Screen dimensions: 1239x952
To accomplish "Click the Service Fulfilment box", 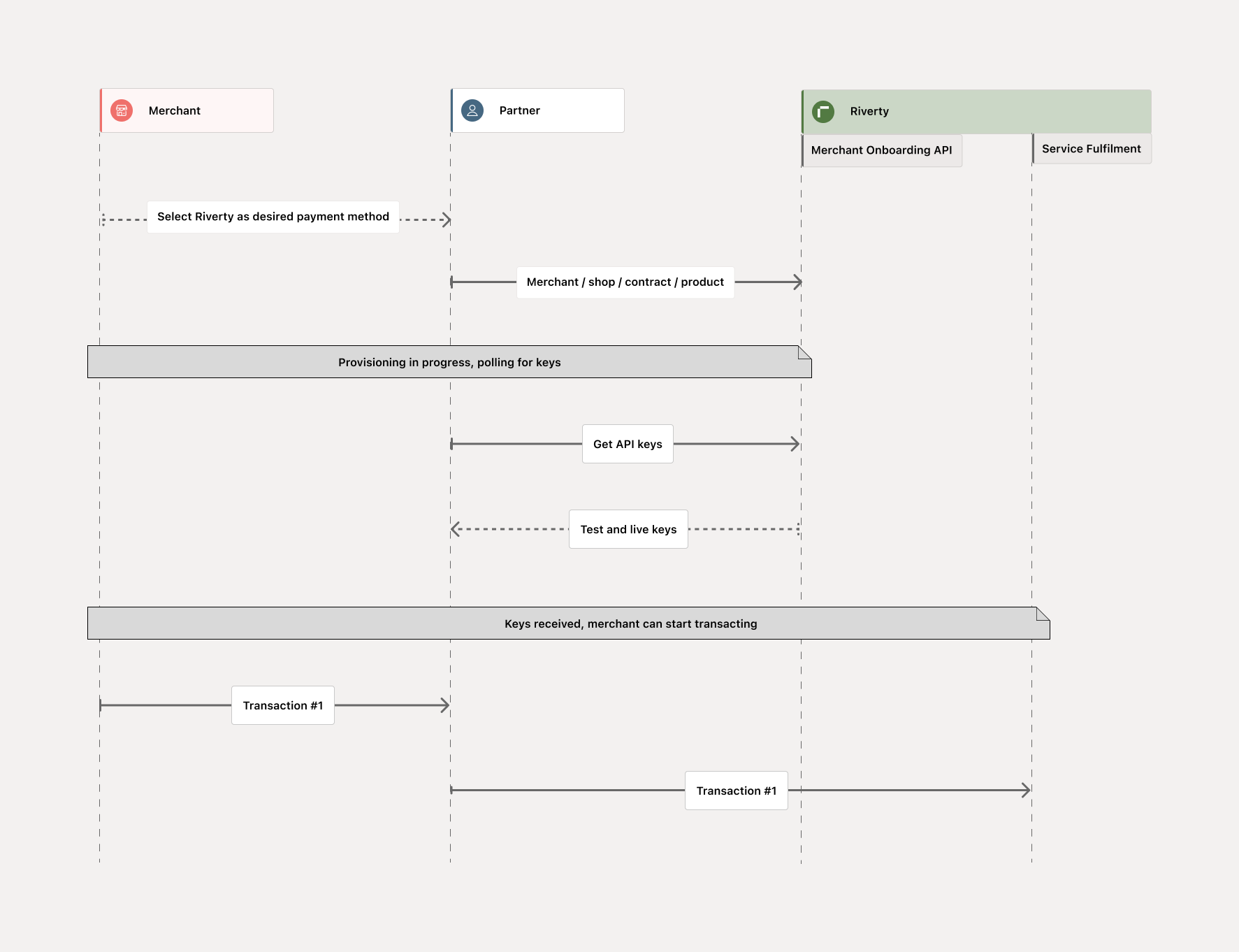I will 1092,149.
